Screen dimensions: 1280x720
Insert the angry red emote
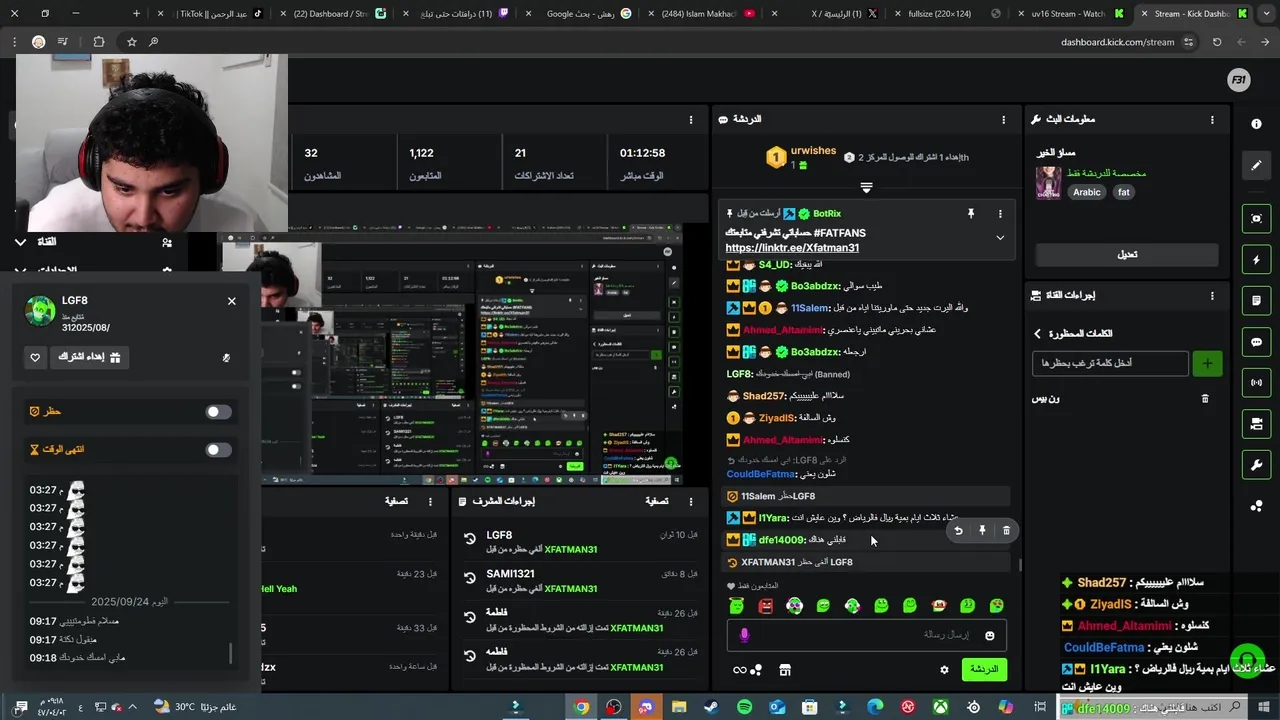[765, 606]
